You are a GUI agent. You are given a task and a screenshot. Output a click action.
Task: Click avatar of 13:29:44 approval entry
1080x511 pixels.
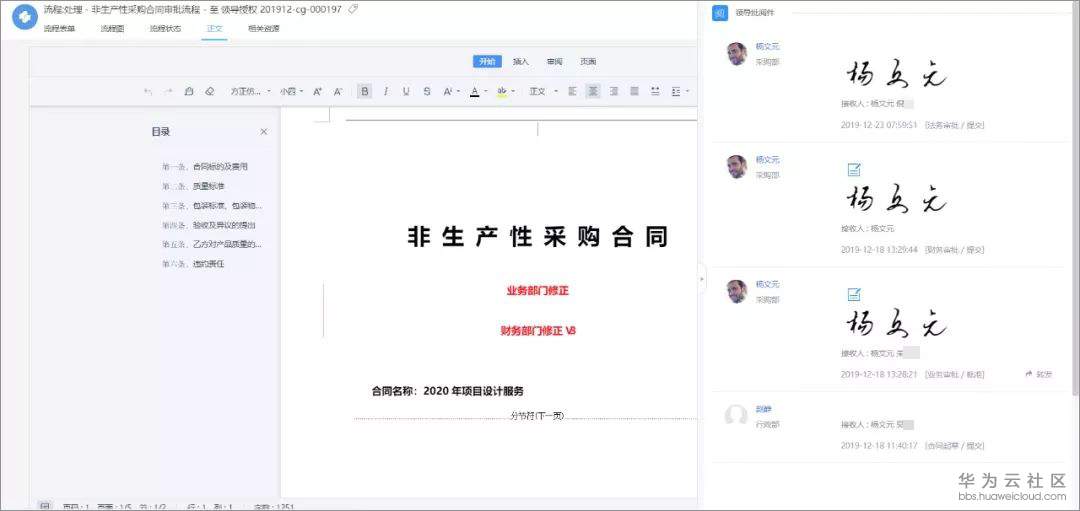point(736,167)
